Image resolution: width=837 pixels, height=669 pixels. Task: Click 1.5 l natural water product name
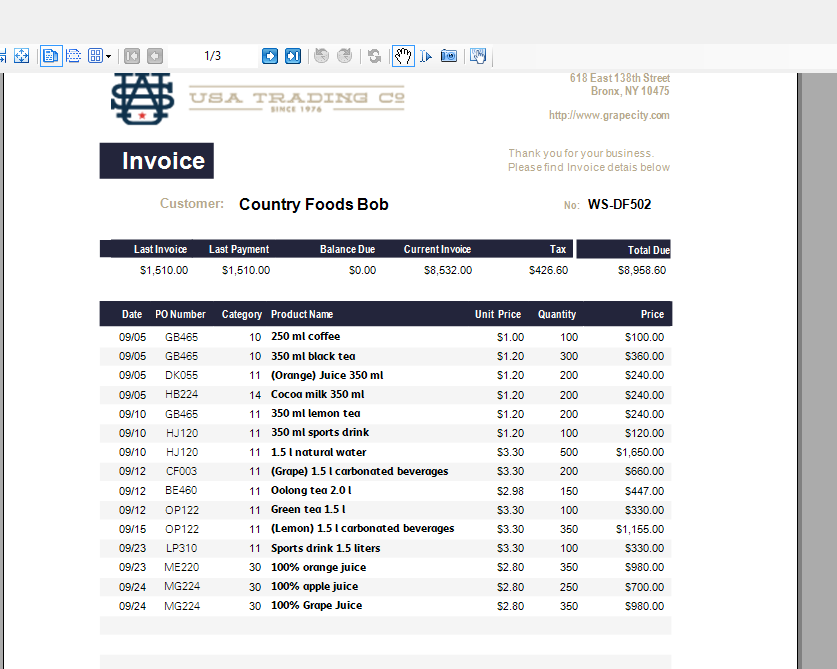pyautogui.click(x=319, y=452)
